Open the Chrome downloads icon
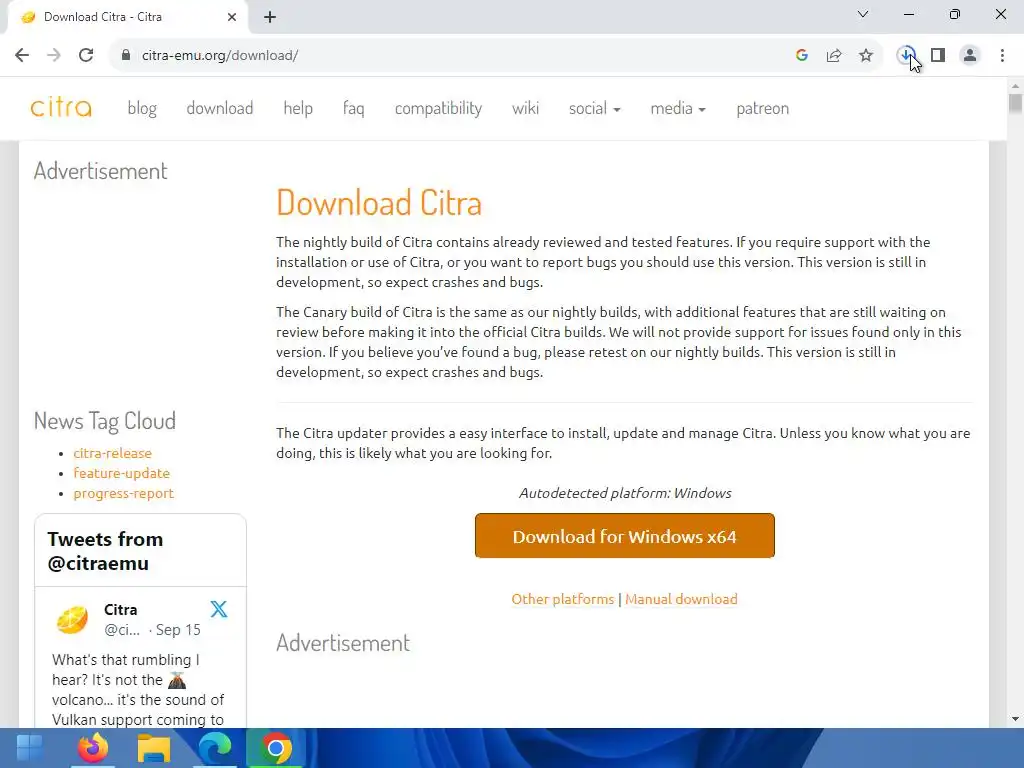Screen dimensions: 1024x768 906,56
